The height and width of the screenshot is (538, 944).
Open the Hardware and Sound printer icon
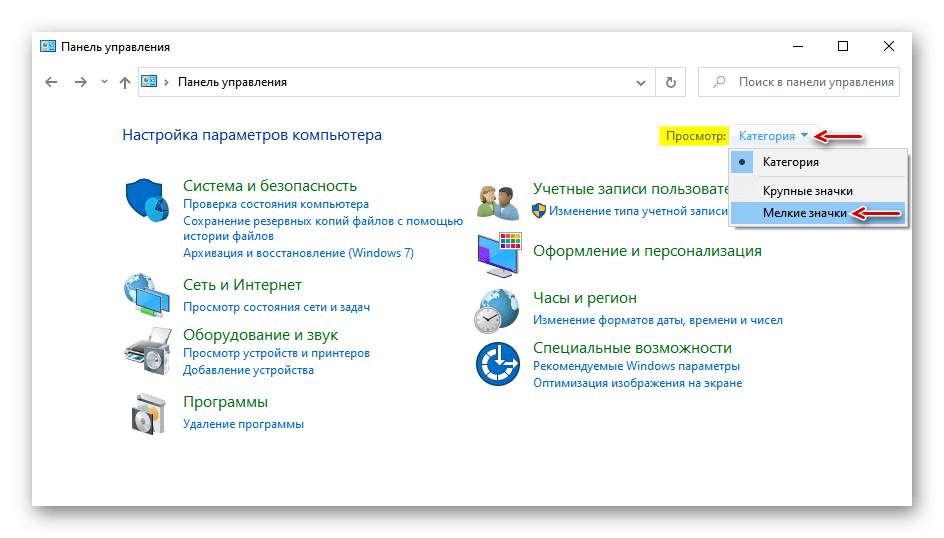click(x=148, y=351)
